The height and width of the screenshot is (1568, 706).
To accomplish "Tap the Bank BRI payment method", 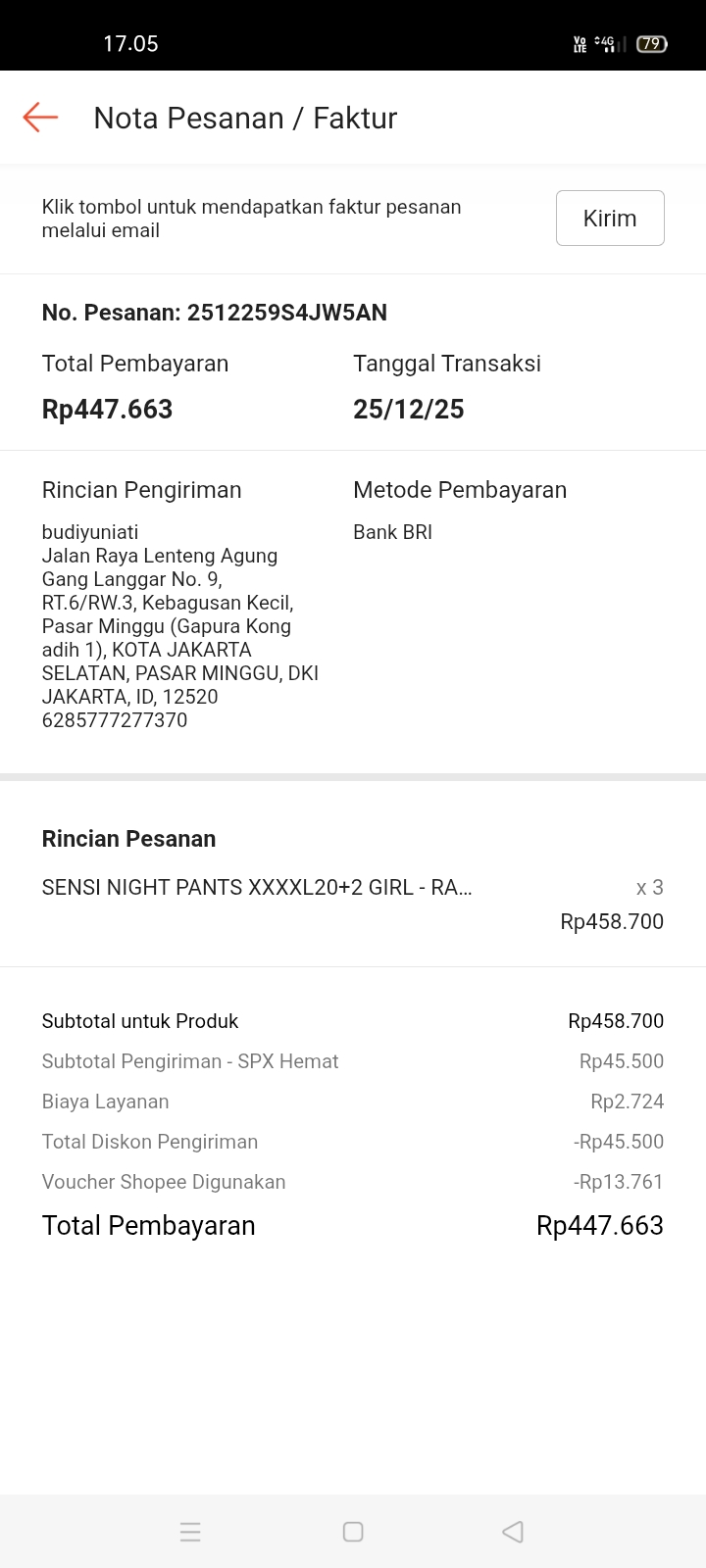I will pyautogui.click(x=392, y=532).
